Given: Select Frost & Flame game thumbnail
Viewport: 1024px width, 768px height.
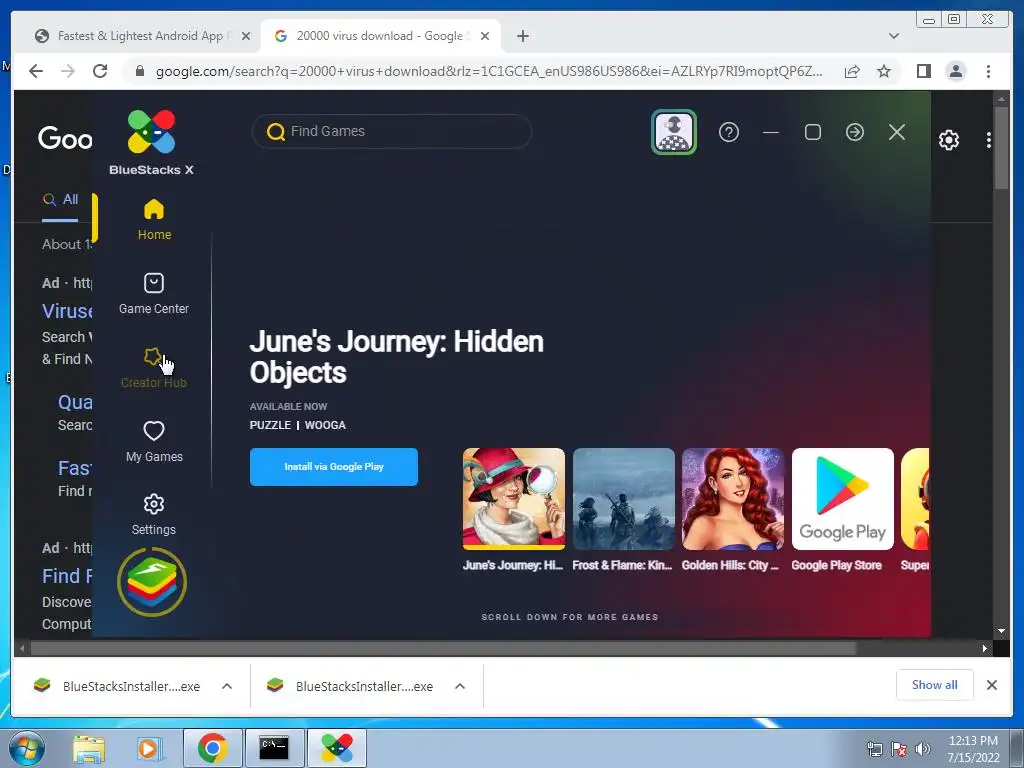Looking at the screenshot, I should [624, 499].
